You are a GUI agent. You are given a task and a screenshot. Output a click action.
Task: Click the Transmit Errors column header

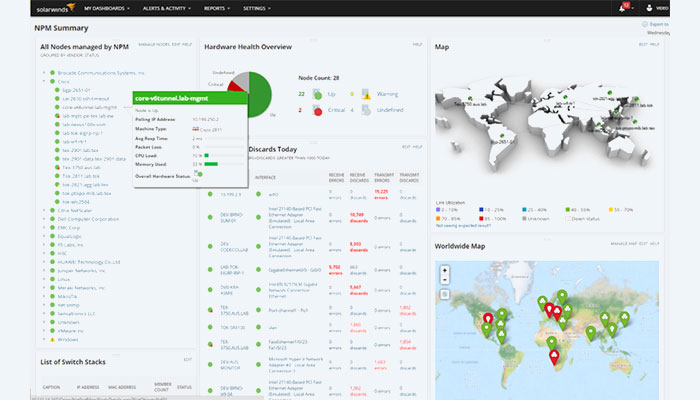tap(383, 178)
